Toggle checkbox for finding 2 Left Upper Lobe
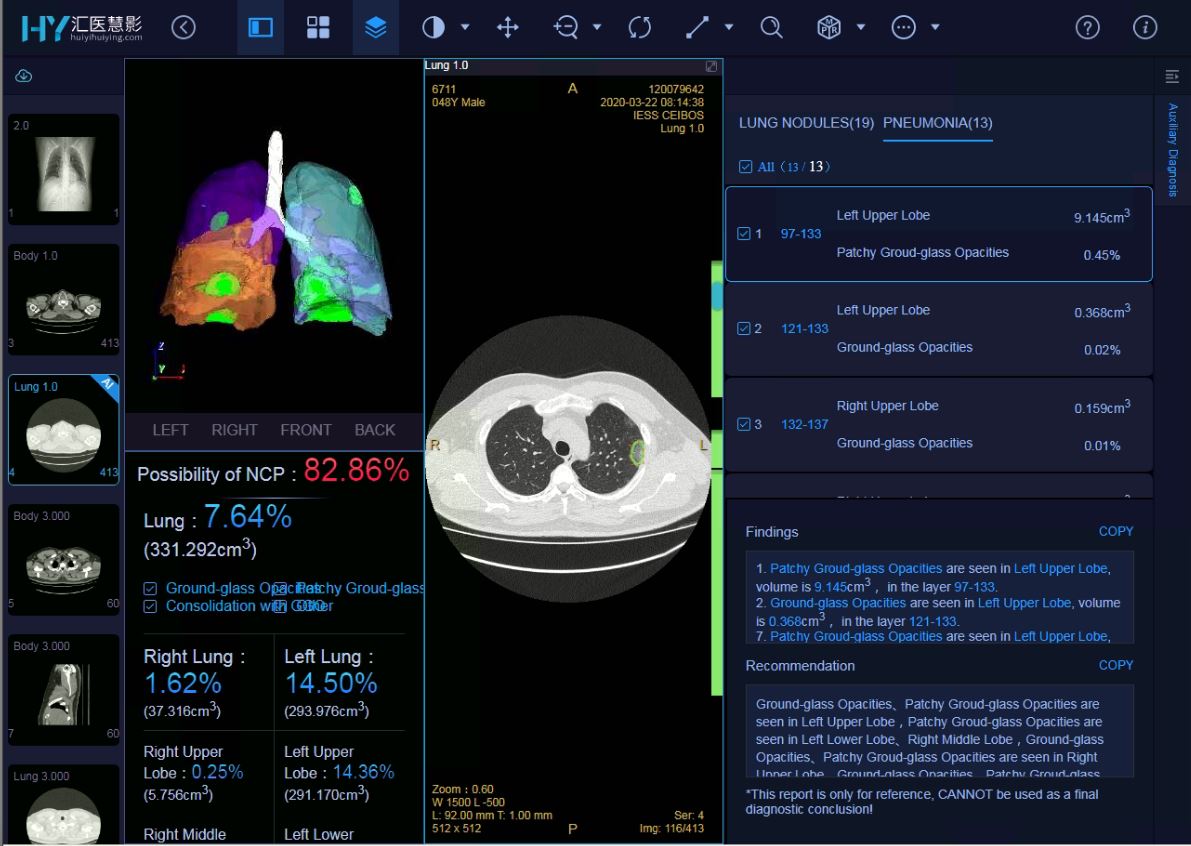1191x846 pixels. click(744, 328)
